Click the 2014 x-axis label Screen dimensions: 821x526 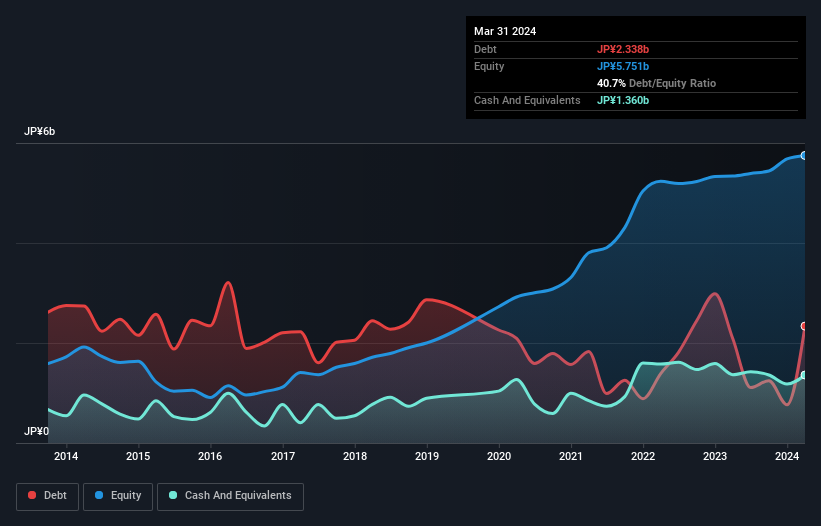pos(66,457)
